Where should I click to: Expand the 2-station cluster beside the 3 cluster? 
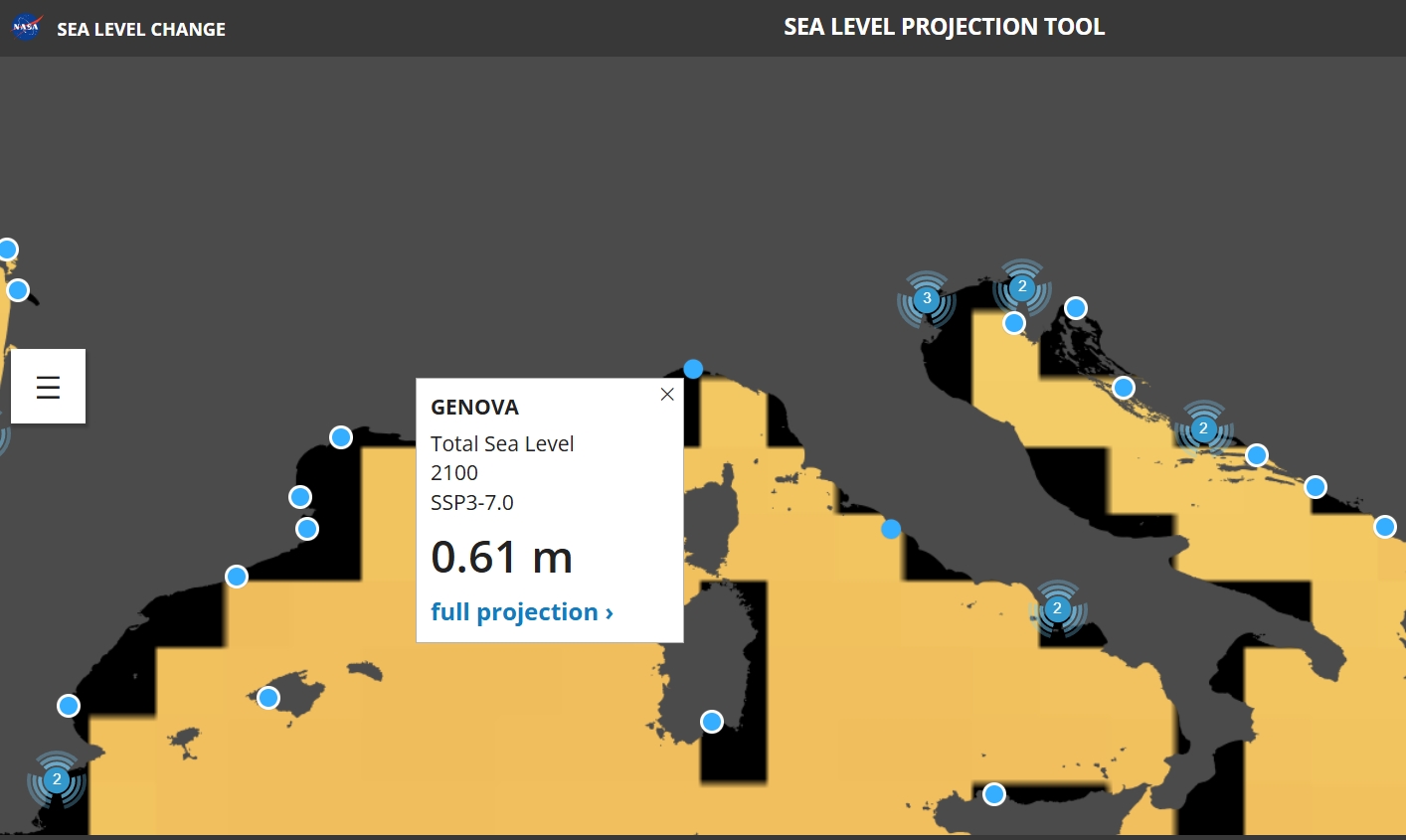[1021, 287]
